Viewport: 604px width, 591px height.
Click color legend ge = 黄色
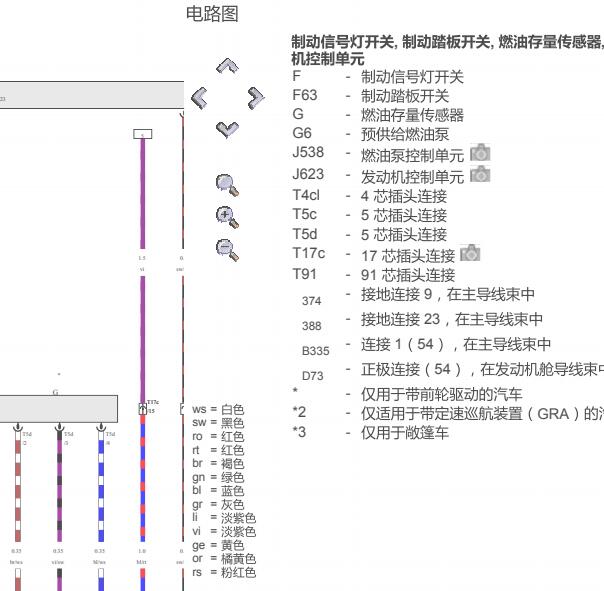[218, 545]
